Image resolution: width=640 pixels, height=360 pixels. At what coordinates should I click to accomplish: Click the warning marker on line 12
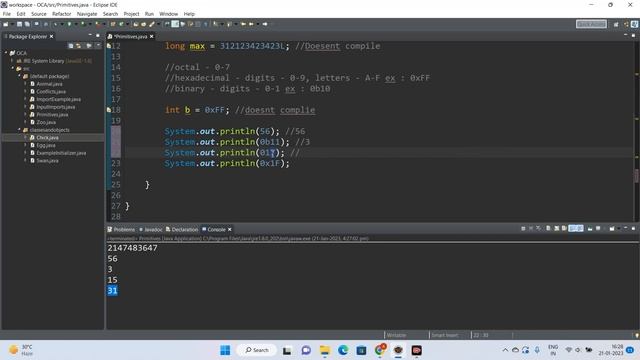tap(109, 46)
